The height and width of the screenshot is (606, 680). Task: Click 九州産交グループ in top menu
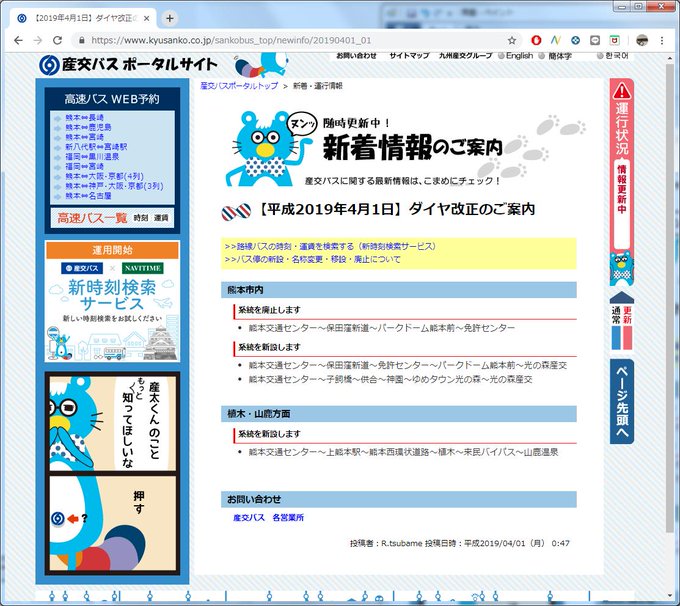(x=465, y=56)
